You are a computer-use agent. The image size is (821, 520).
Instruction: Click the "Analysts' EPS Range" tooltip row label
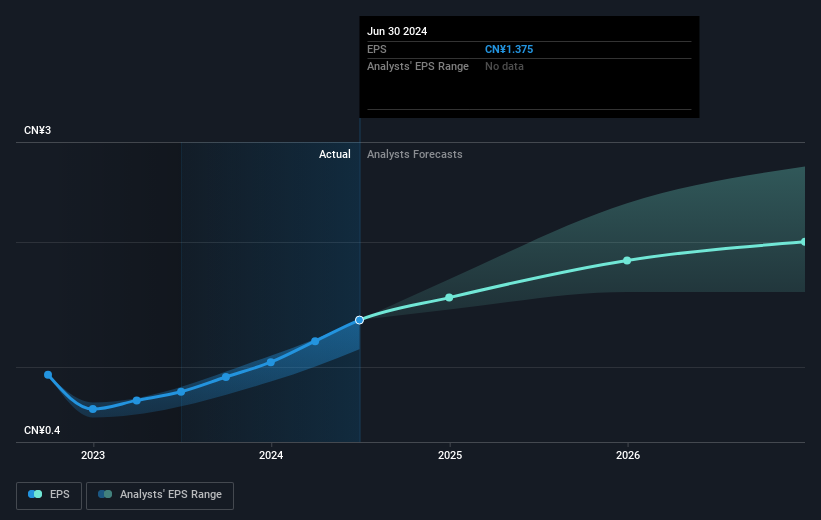click(418, 67)
